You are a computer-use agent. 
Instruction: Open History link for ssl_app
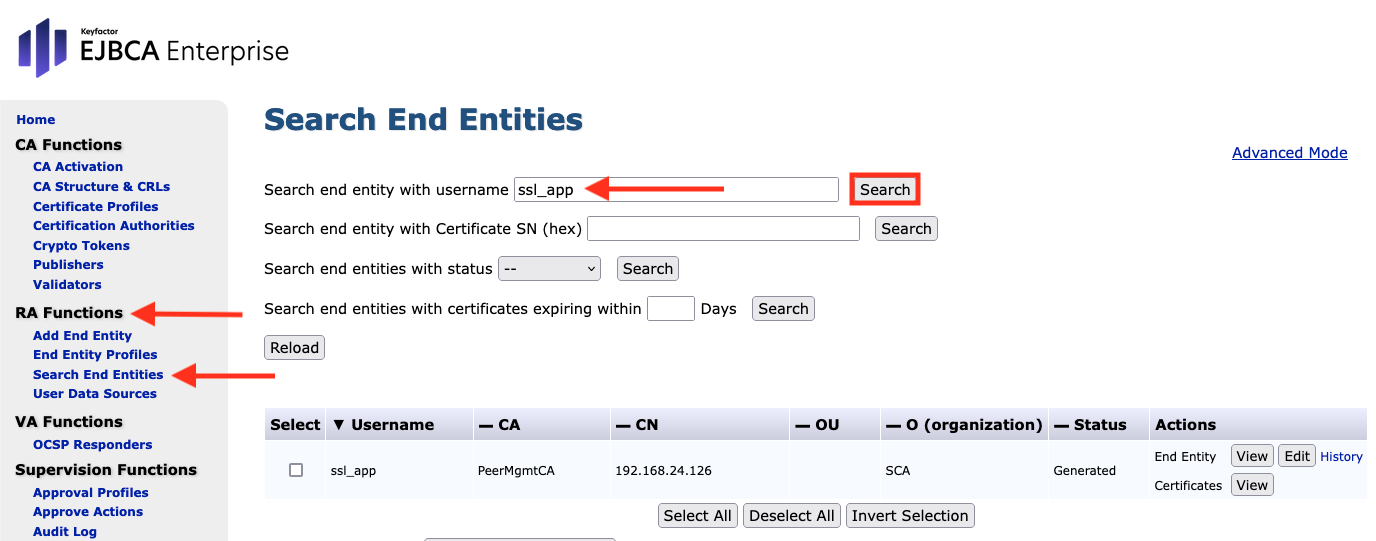1341,457
